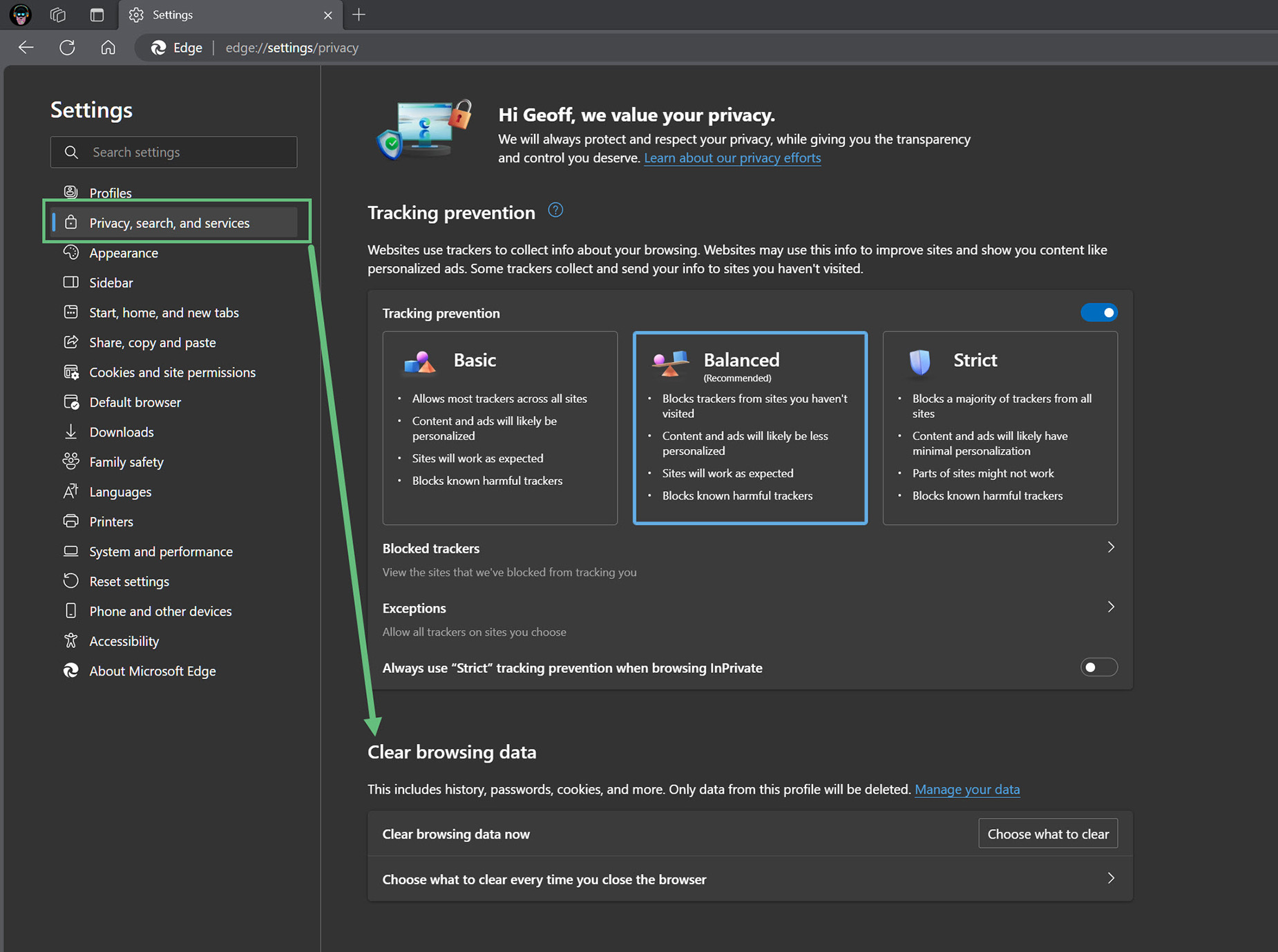Select the Basic tracking prevention card
Viewport: 1278px width, 952px height.
(500, 428)
